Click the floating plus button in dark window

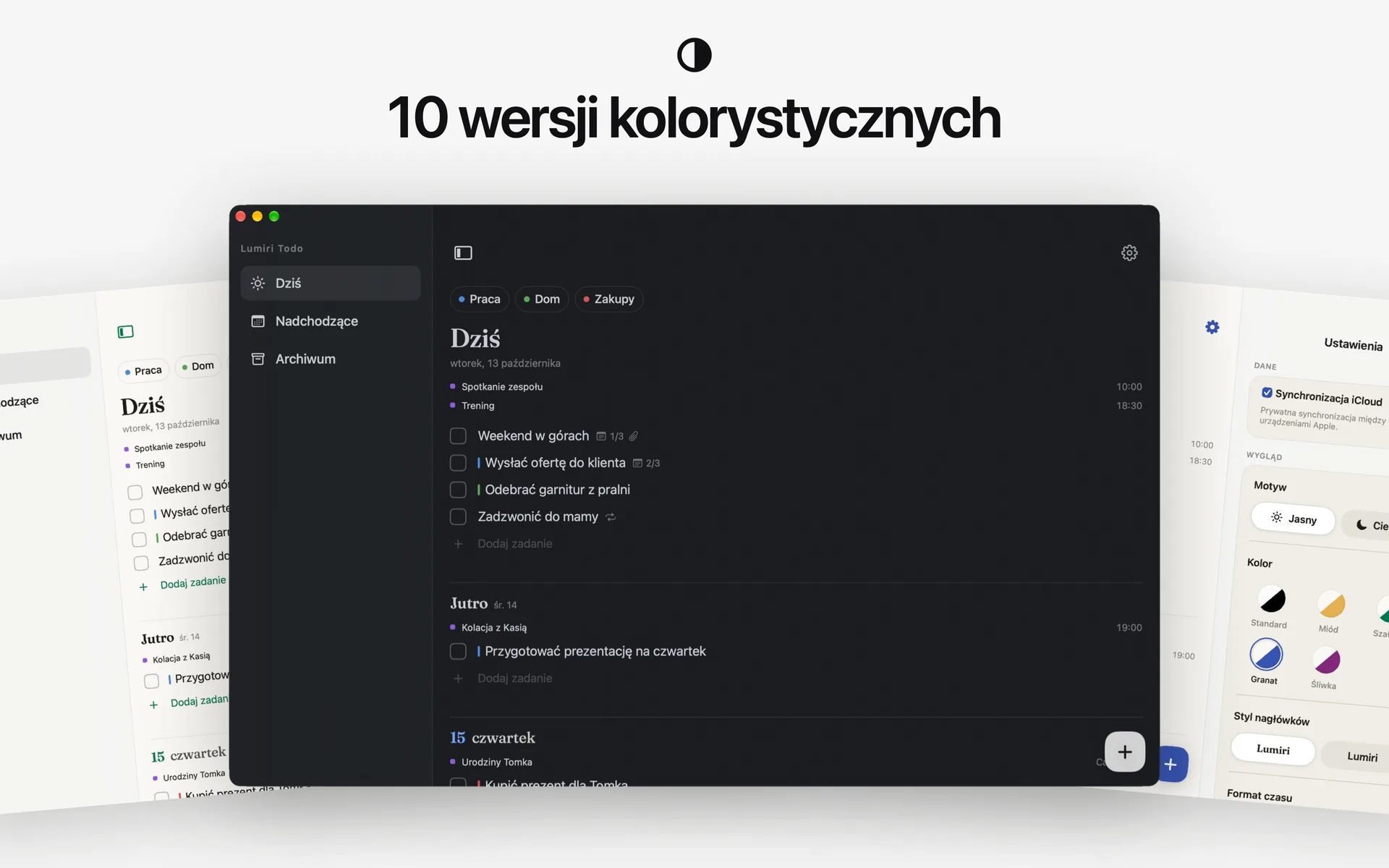[x=1124, y=752]
